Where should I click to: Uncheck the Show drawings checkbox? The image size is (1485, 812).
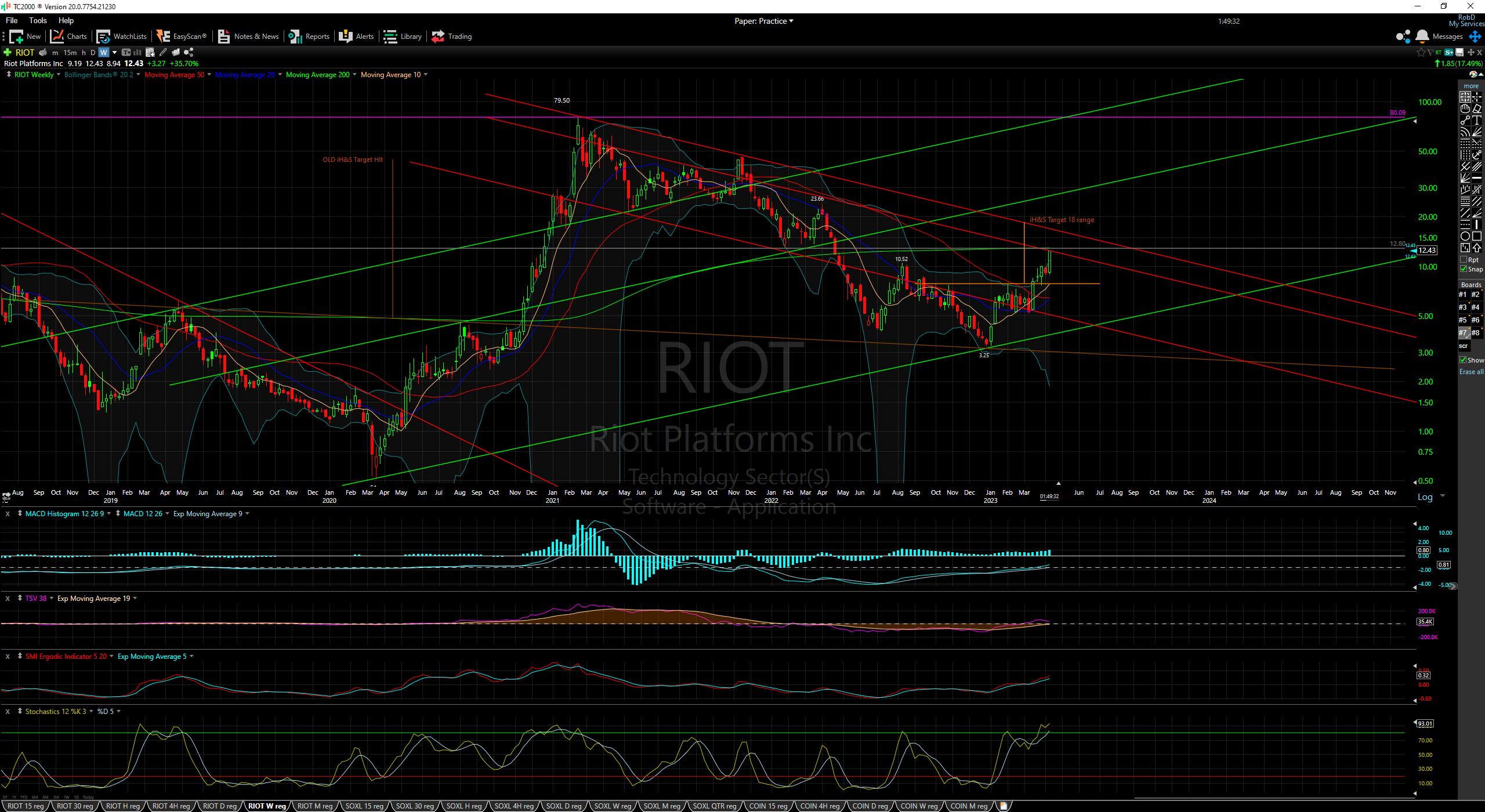point(1463,360)
